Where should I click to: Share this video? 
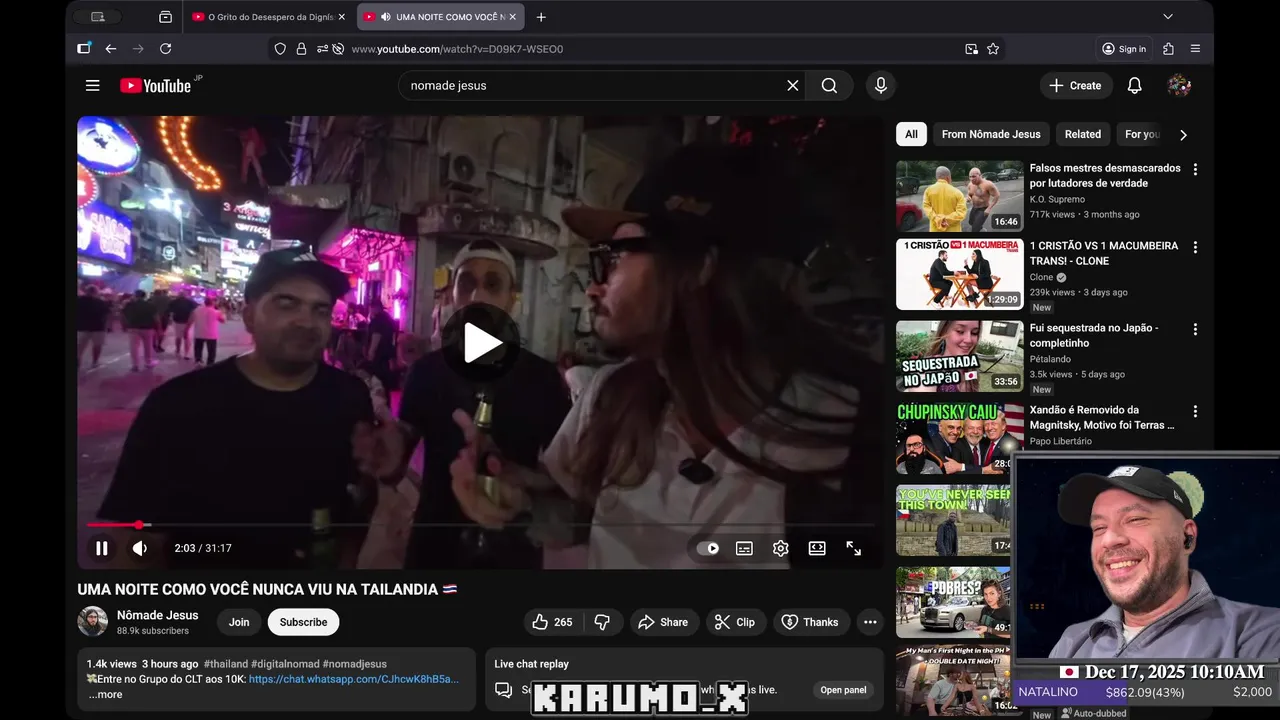663,622
